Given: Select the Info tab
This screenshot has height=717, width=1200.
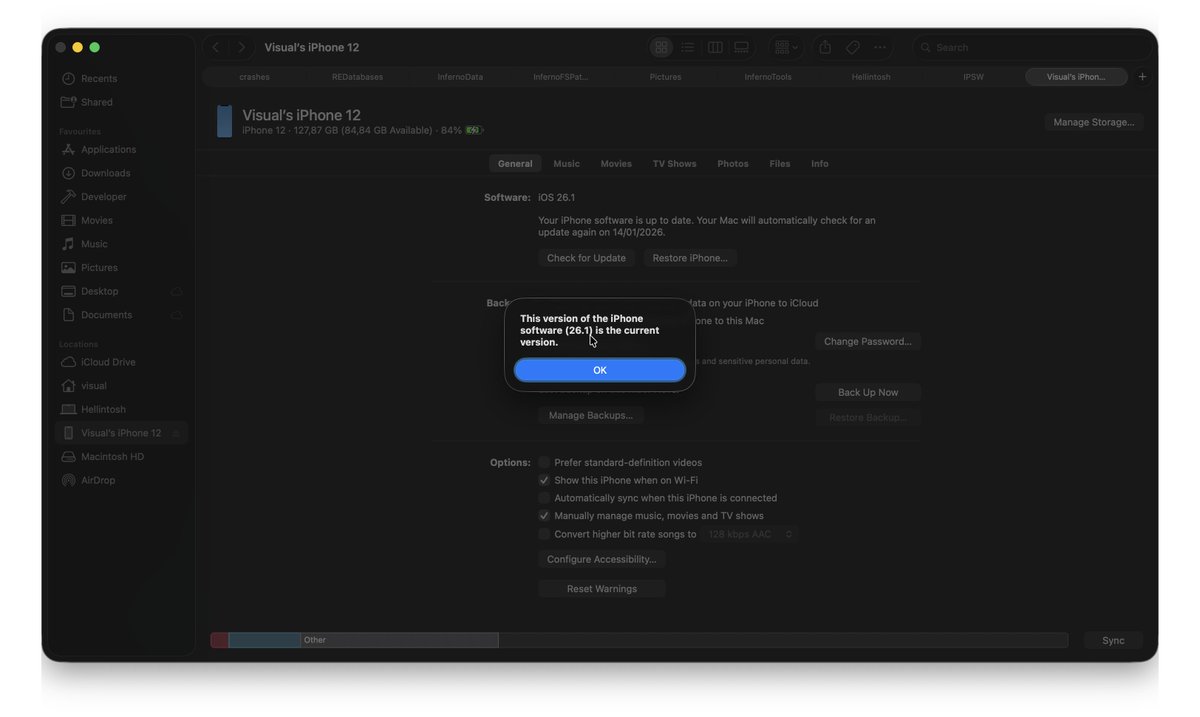Looking at the screenshot, I should click(x=820, y=164).
